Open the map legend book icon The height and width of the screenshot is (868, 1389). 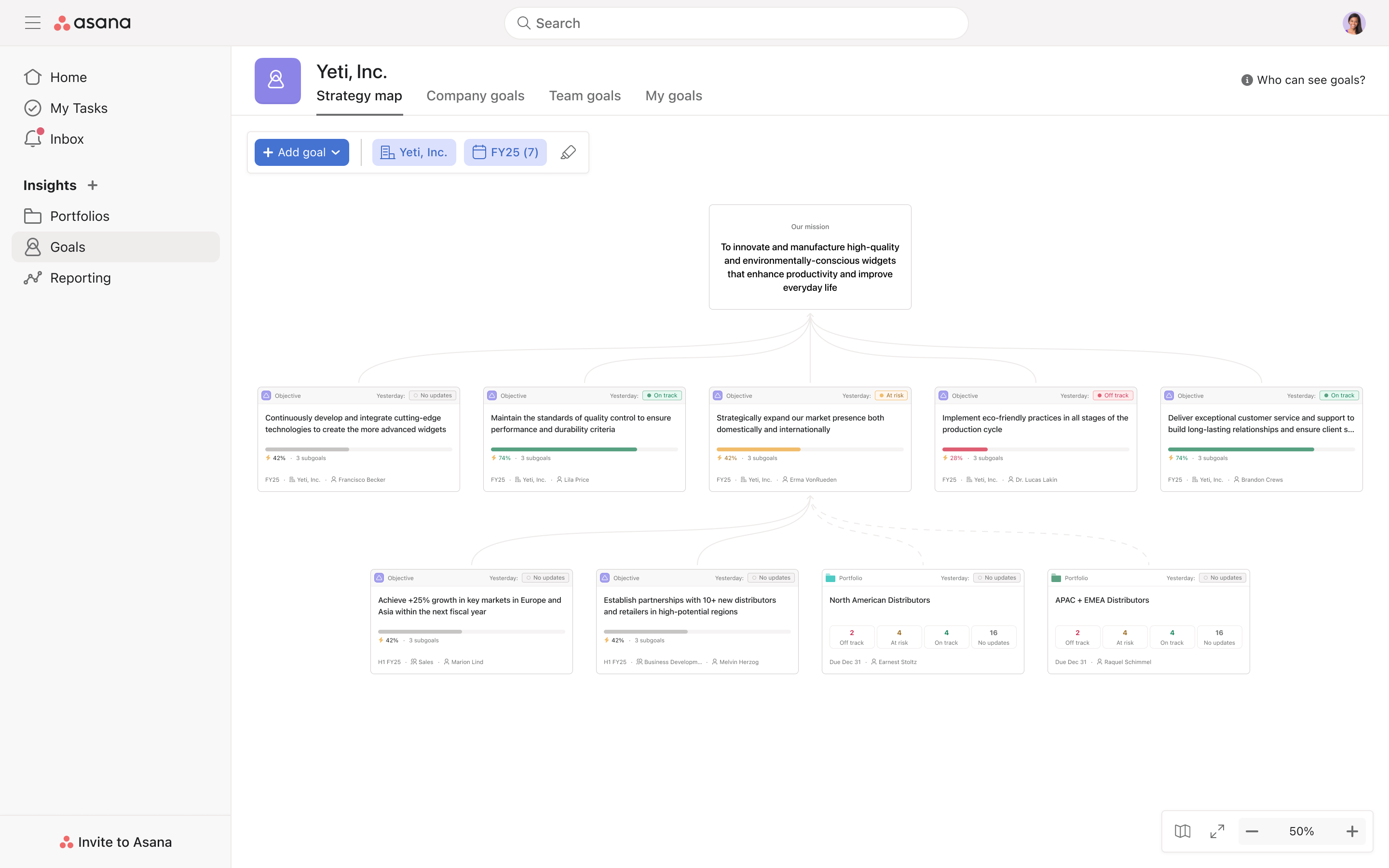1183,831
